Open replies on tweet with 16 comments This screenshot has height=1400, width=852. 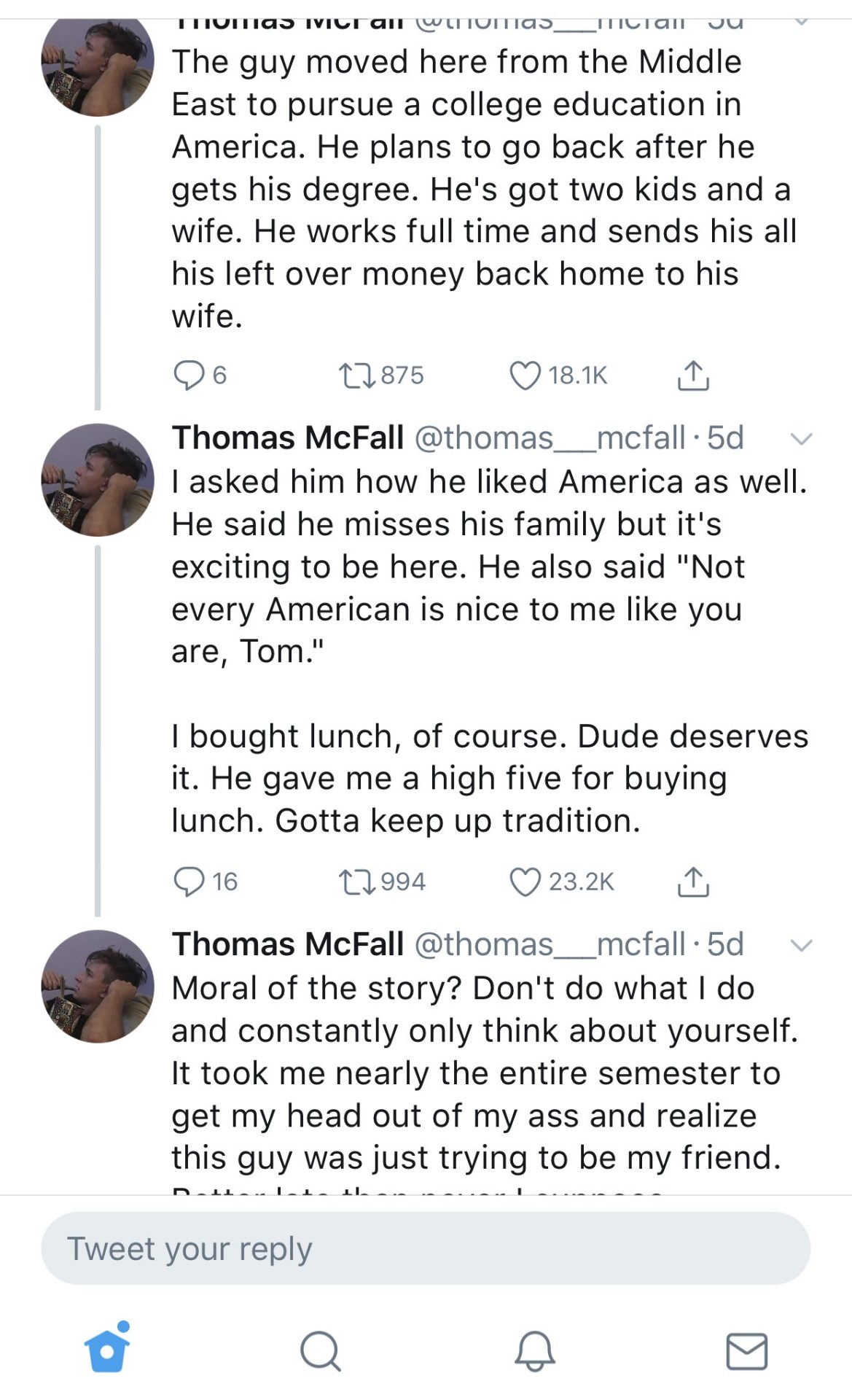point(188,882)
